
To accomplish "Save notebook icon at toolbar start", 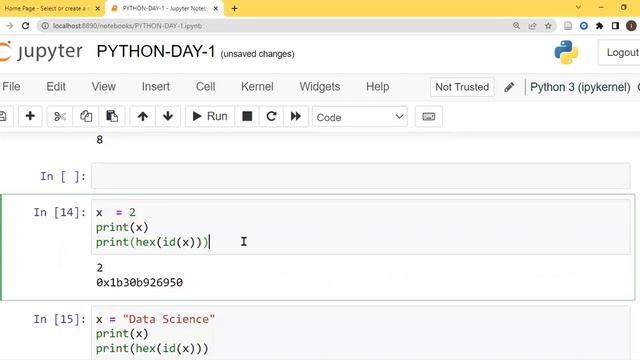I will (4, 116).
